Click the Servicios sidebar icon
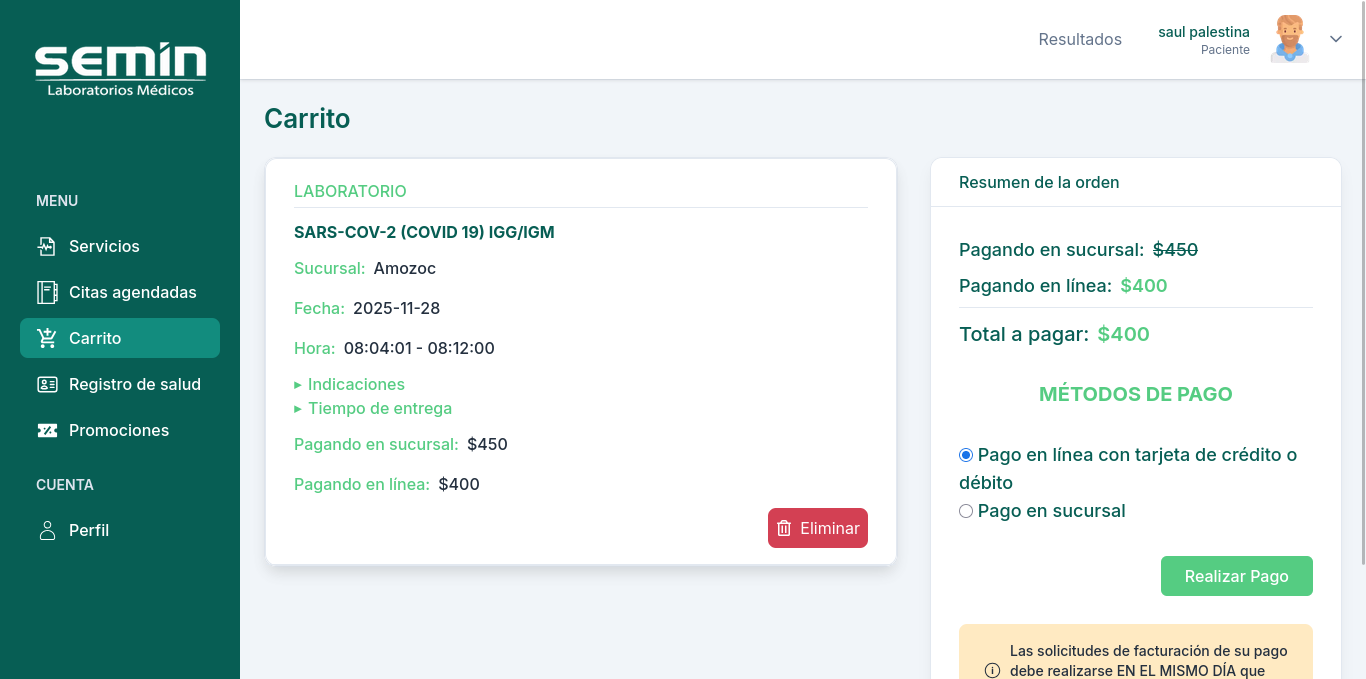This screenshot has width=1366, height=679. (x=46, y=246)
